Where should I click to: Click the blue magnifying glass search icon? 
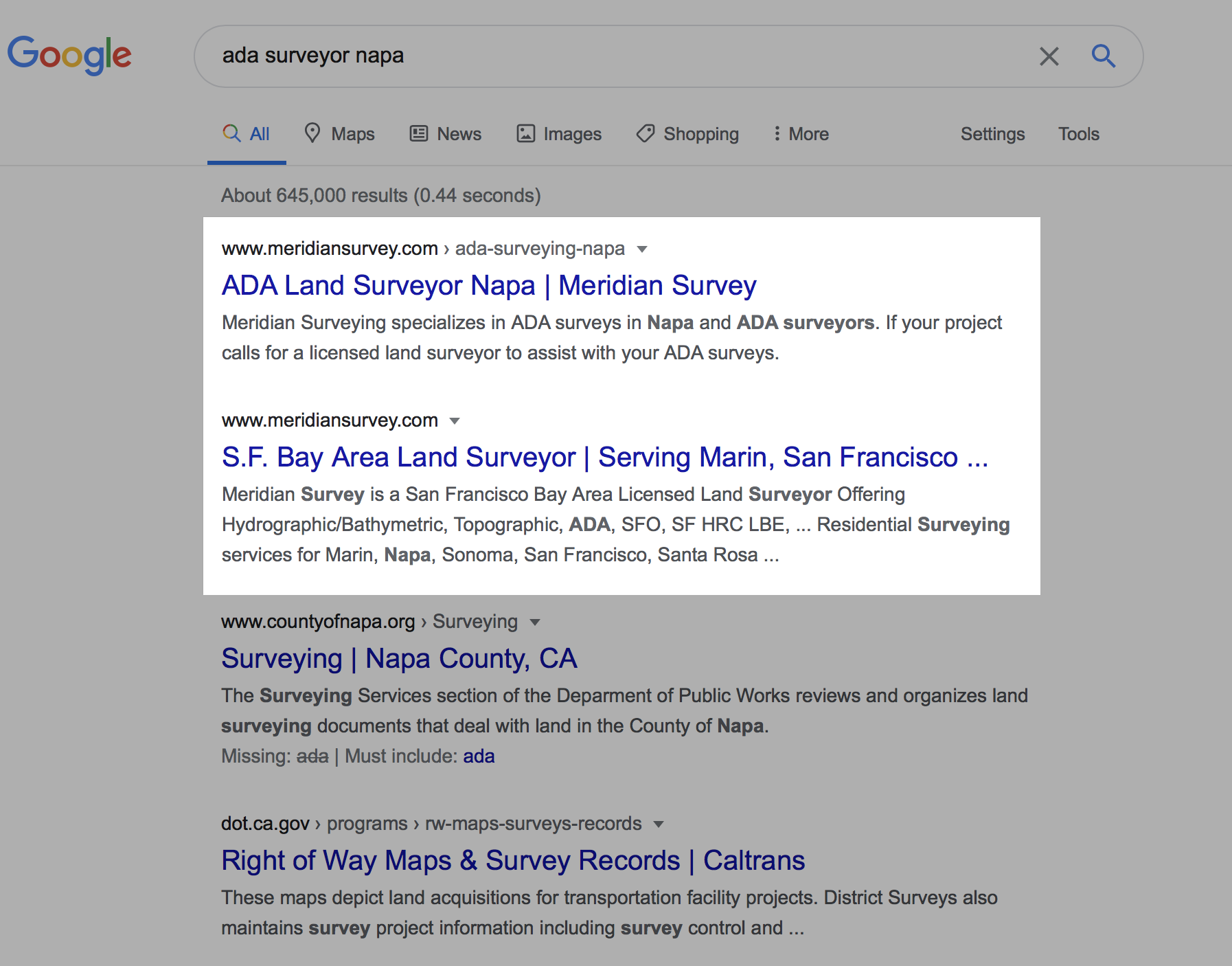1103,56
